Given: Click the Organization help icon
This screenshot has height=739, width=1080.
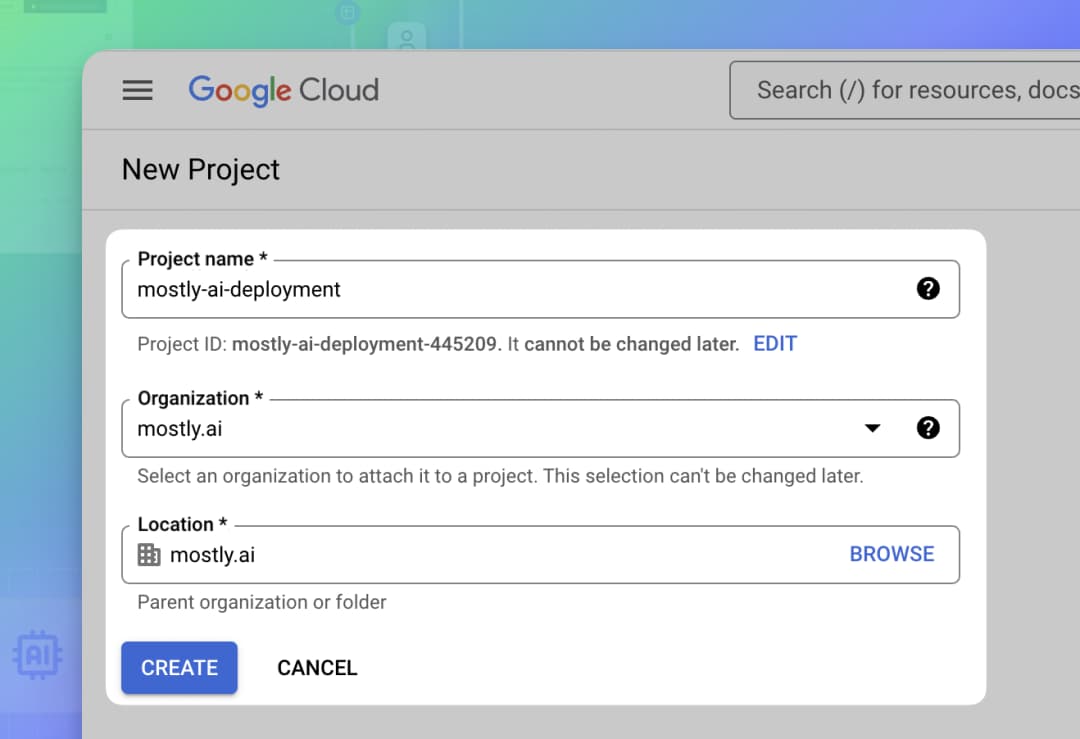Looking at the screenshot, I should [x=928, y=428].
